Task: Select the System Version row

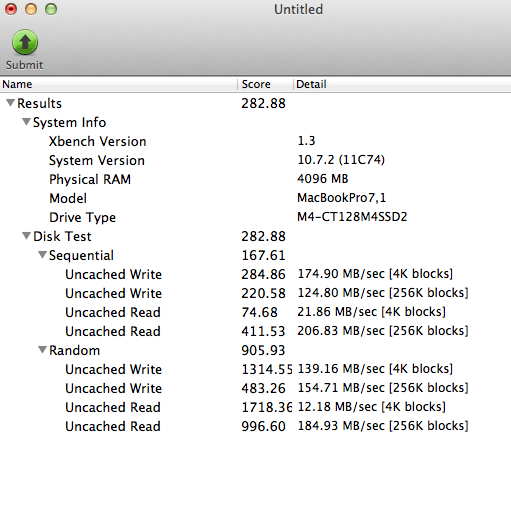Action: coord(255,160)
